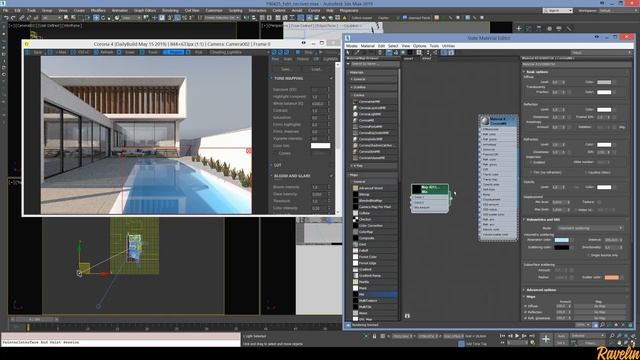This screenshot has width=640, height=360.
Task: Click the Redo arrow in the main toolbar
Action: click(x=13, y=18)
